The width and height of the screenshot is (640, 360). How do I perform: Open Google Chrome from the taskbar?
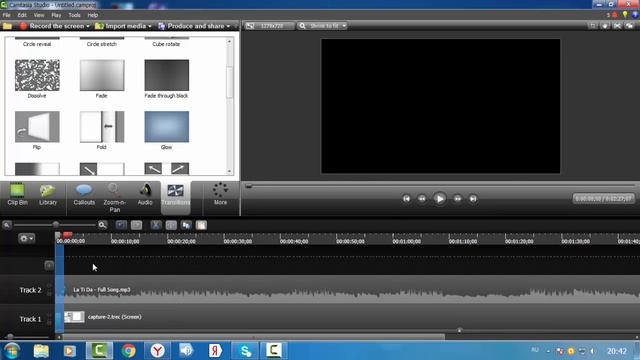[129, 351]
